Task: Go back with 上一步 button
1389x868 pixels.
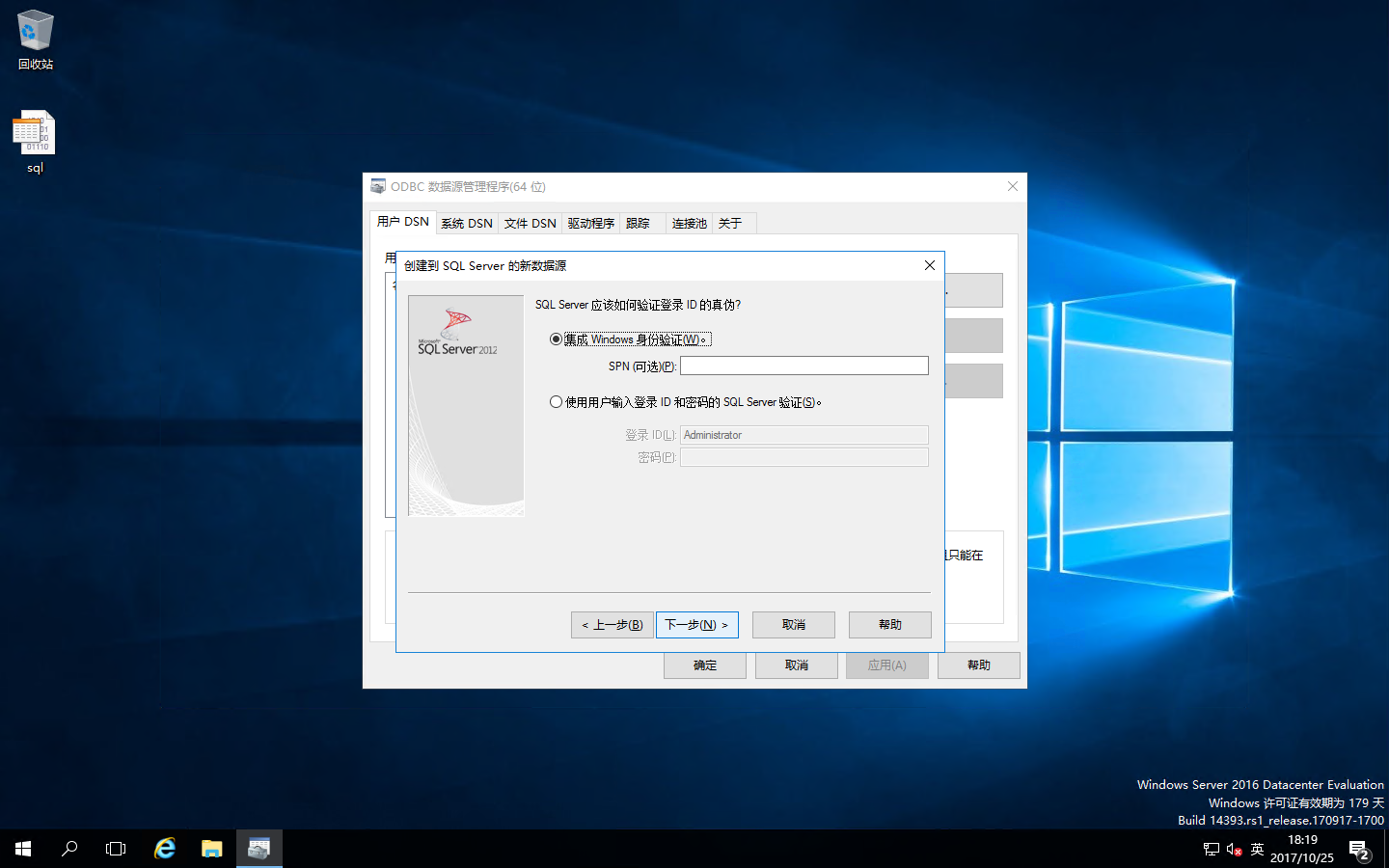Action: 613,625
